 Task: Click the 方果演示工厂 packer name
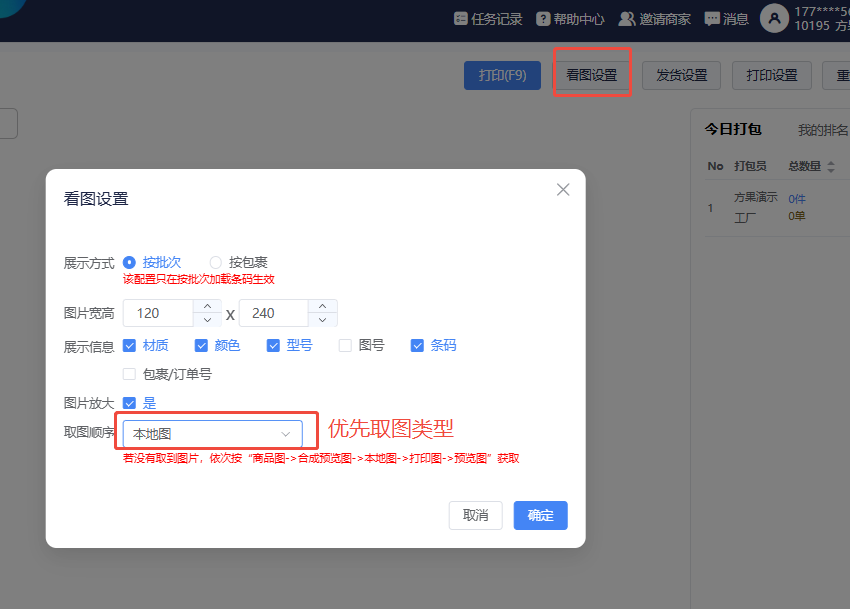[756, 207]
